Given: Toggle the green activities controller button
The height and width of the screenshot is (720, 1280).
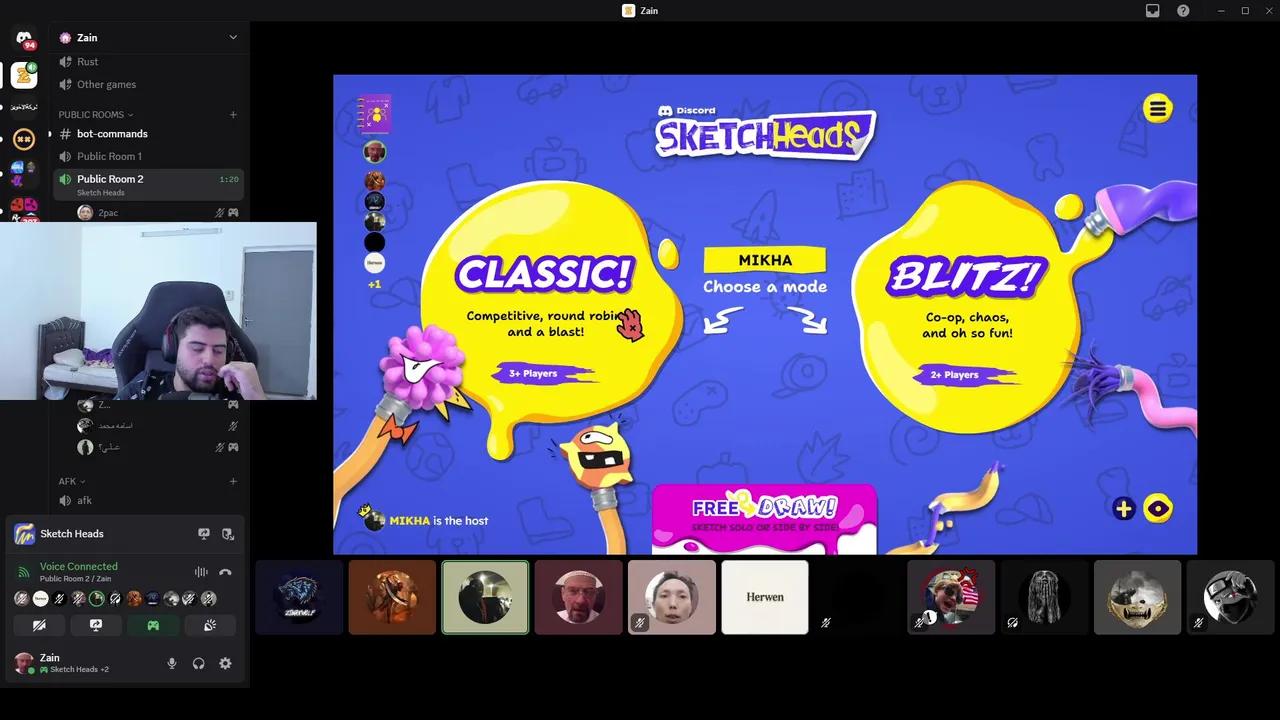Looking at the screenshot, I should [153, 625].
